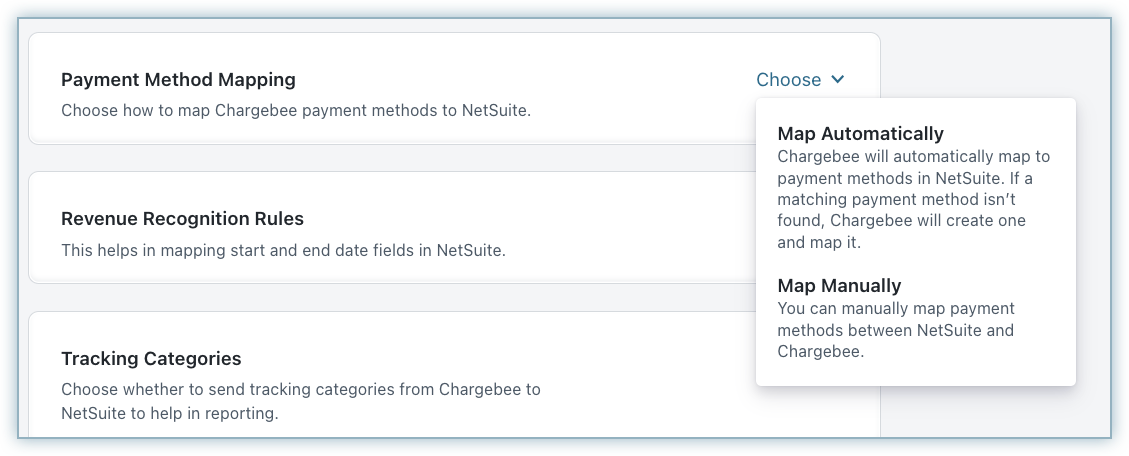1129x456 pixels.
Task: Click the Revenue Recognition Rules heading
Action: coord(182,219)
